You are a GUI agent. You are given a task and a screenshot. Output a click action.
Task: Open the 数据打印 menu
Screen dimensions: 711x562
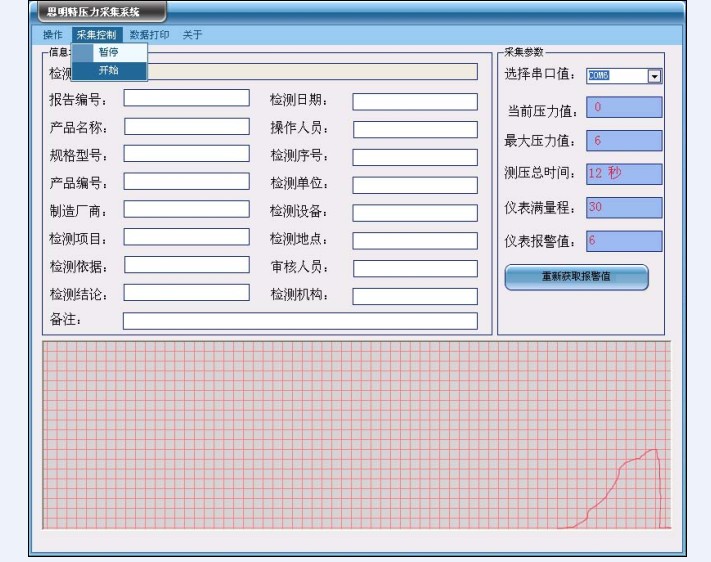(x=149, y=35)
